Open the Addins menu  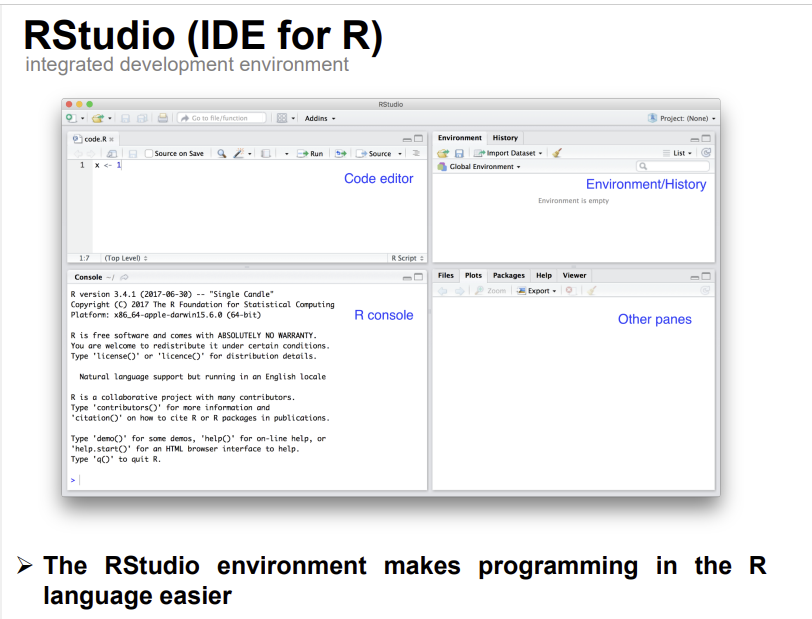pyautogui.click(x=320, y=118)
